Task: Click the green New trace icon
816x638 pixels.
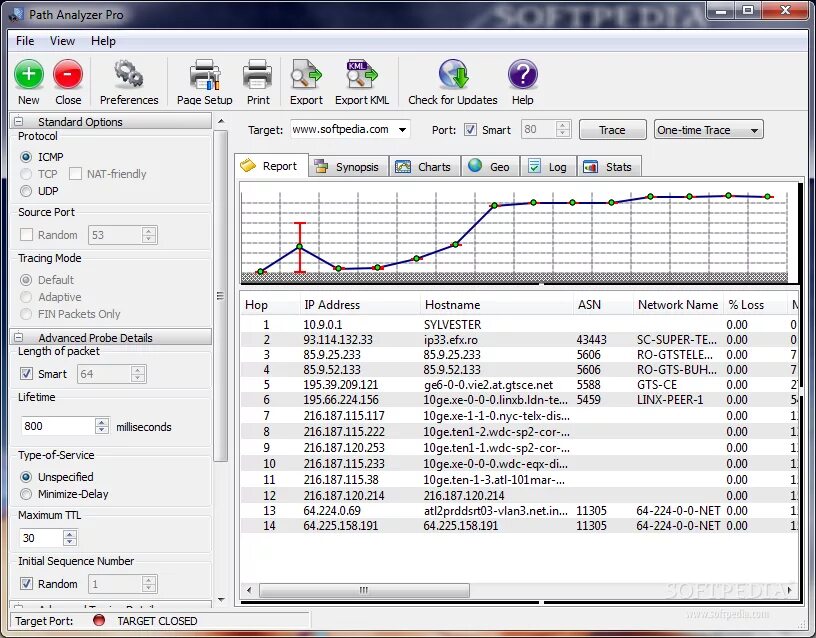Action: point(29,74)
